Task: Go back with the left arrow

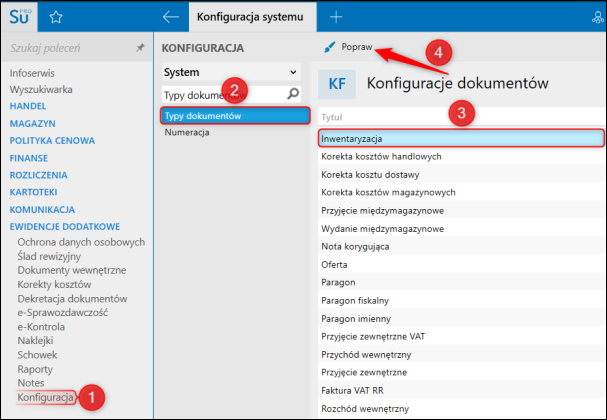Action: tap(171, 17)
